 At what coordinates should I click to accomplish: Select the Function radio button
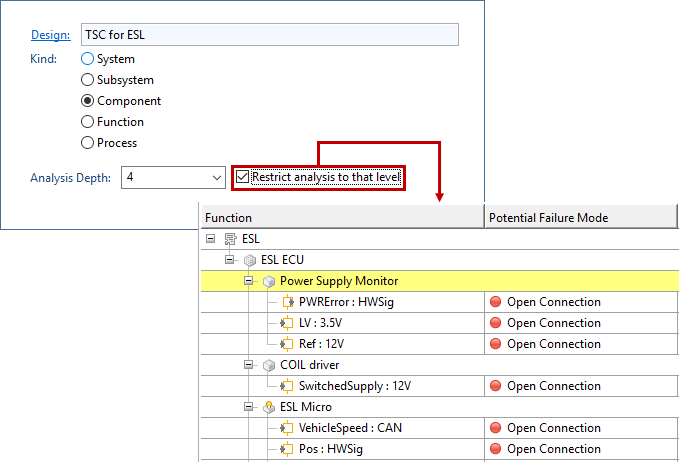[87, 122]
